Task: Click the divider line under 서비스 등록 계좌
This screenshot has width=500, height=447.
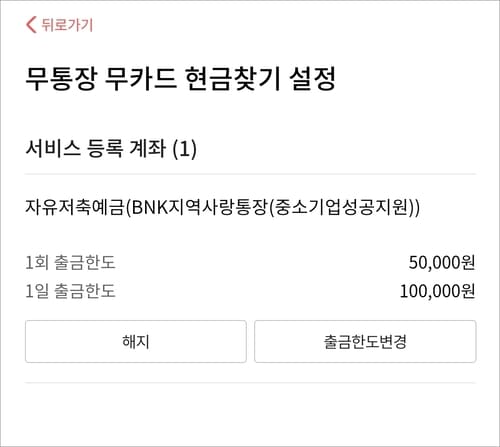Action: pyautogui.click(x=250, y=174)
